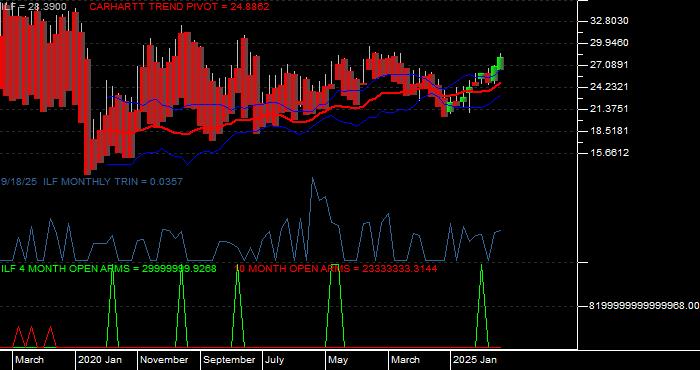Select the 32.8030 price axis value
Viewport: 700px width, 370px height.
(609, 21)
